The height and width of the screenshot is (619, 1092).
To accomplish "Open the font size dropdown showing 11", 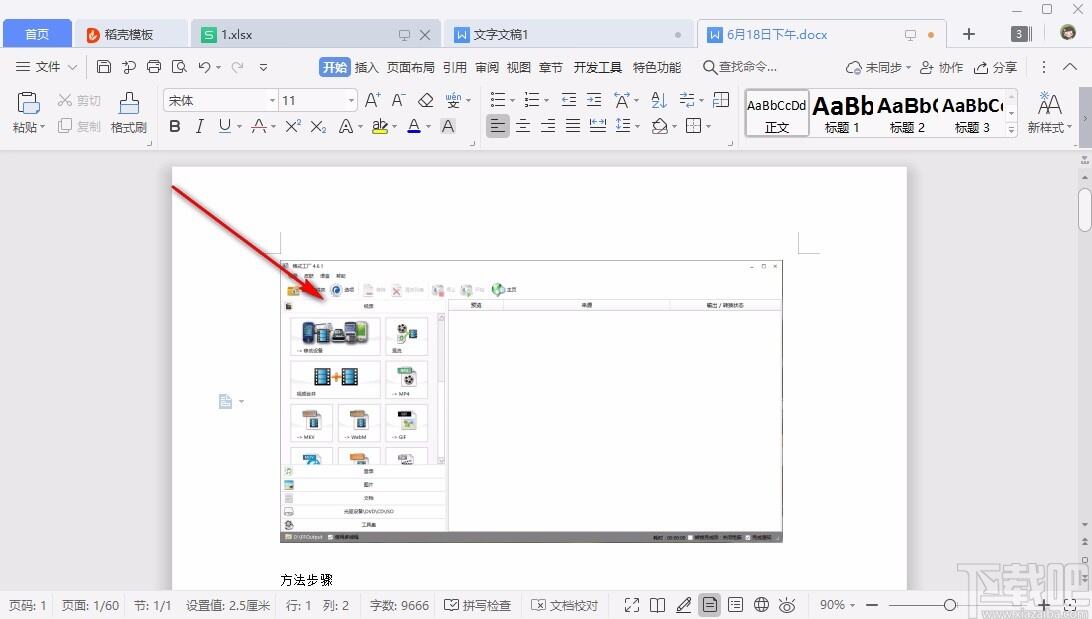I will [x=318, y=100].
